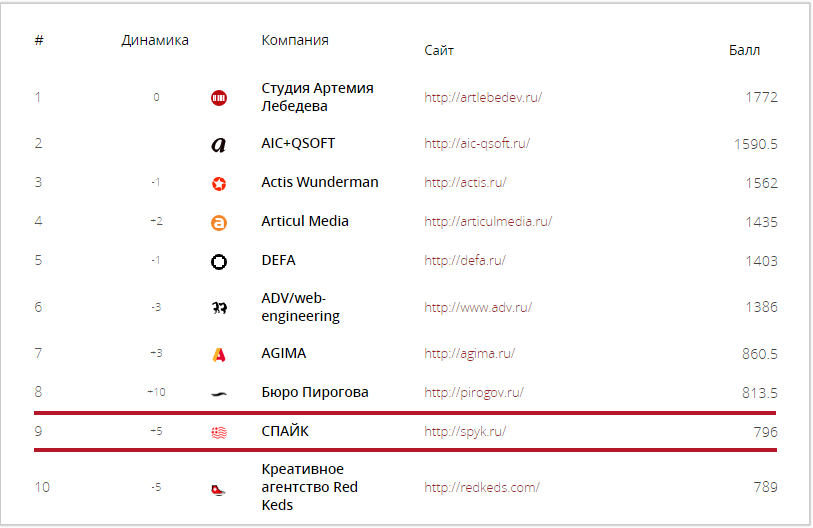Click the Студия Артемия Лебедева logo icon
Image resolution: width=813 pixels, height=528 pixels.
click(x=219, y=98)
